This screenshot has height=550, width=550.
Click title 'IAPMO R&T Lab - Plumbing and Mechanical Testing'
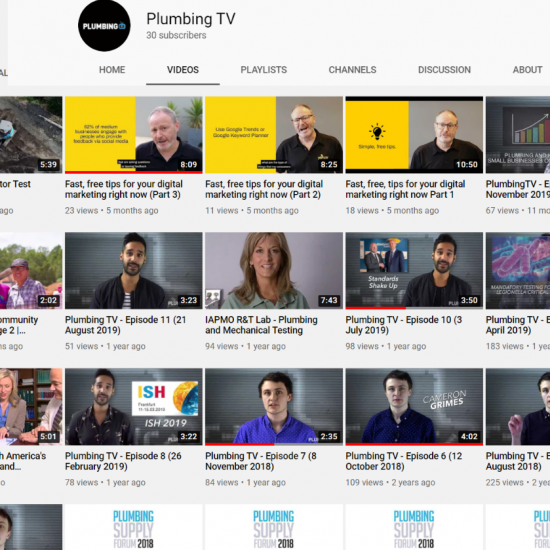click(261, 325)
